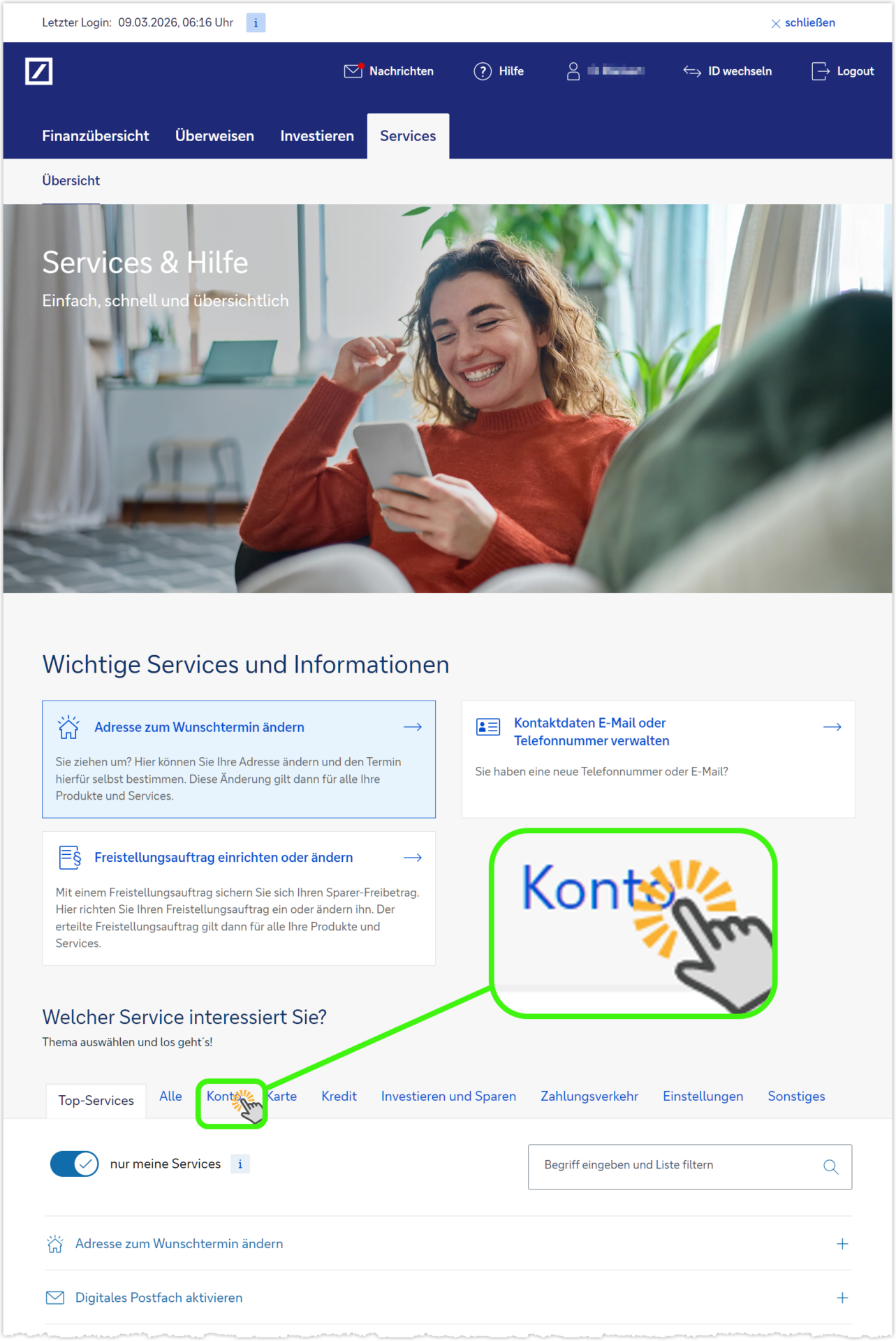This screenshot has height=1341, width=896.
Task: Click the Deutsche Bank logo icon
Action: point(38,71)
